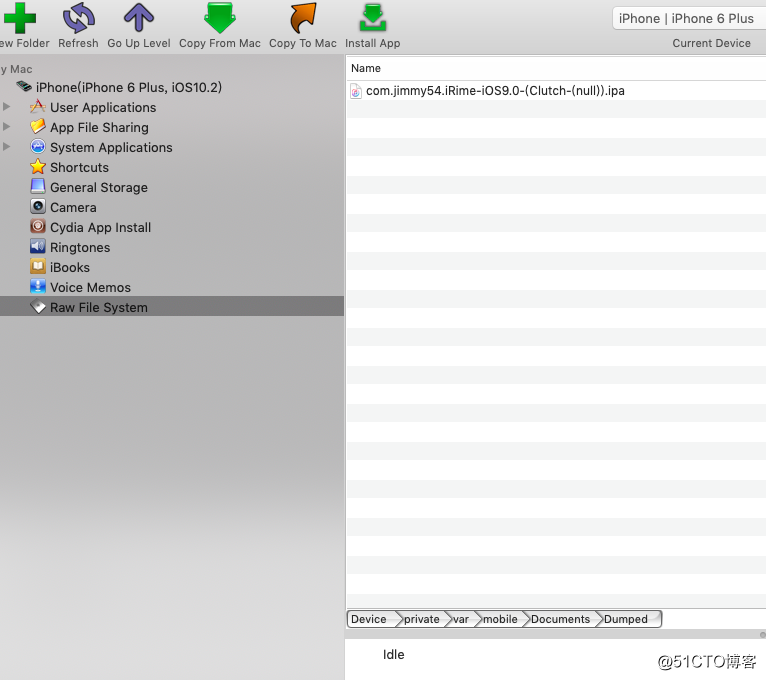Viewport: 766px width, 680px height.
Task: Click the Refresh arrows icon
Action: coord(78,18)
